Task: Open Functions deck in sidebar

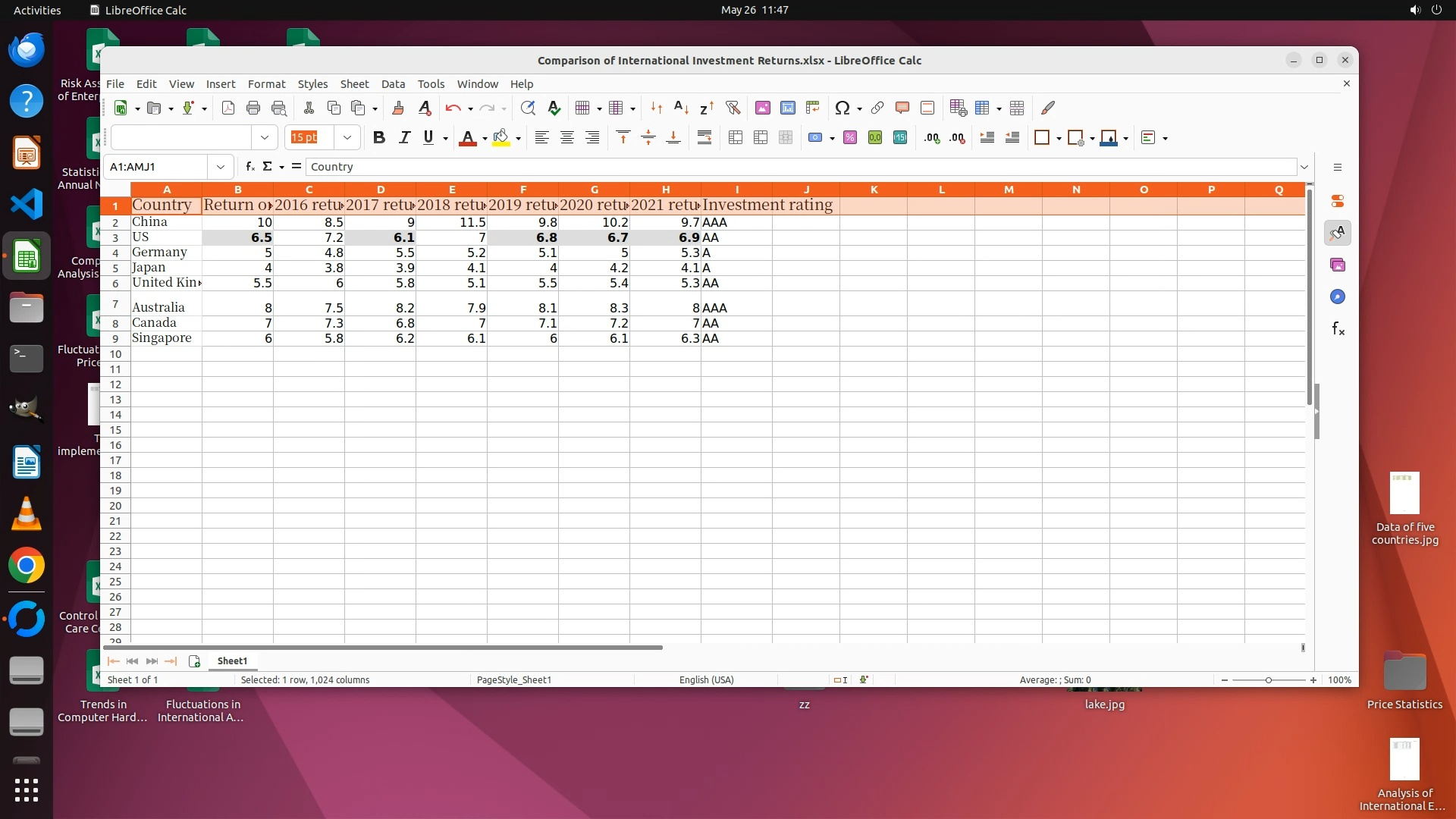Action: tap(1338, 329)
